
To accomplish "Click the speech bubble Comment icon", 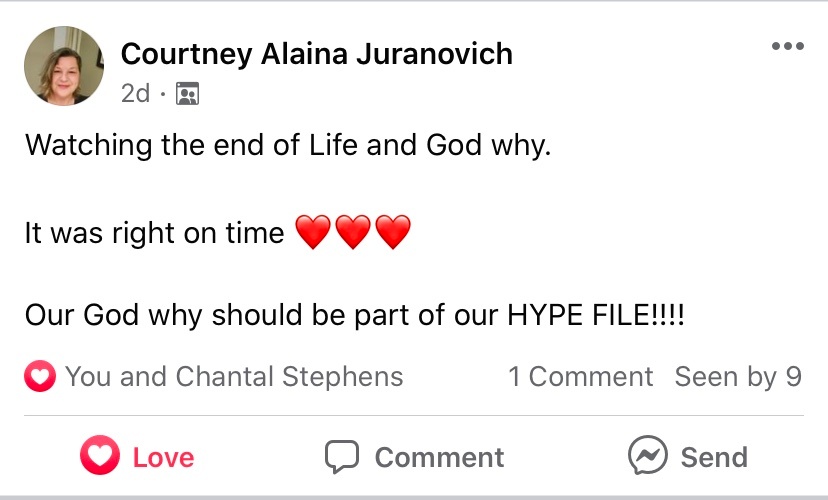I will (342, 457).
